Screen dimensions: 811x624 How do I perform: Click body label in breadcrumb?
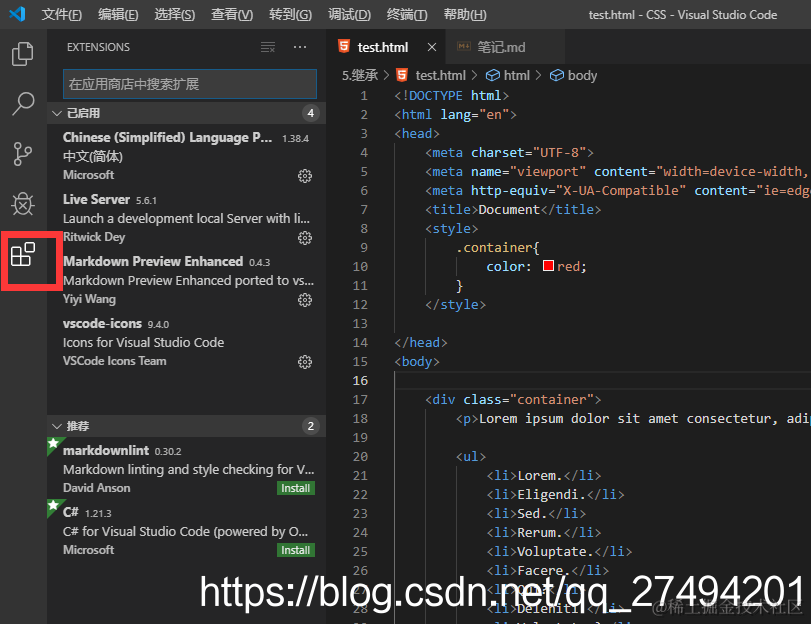point(582,76)
